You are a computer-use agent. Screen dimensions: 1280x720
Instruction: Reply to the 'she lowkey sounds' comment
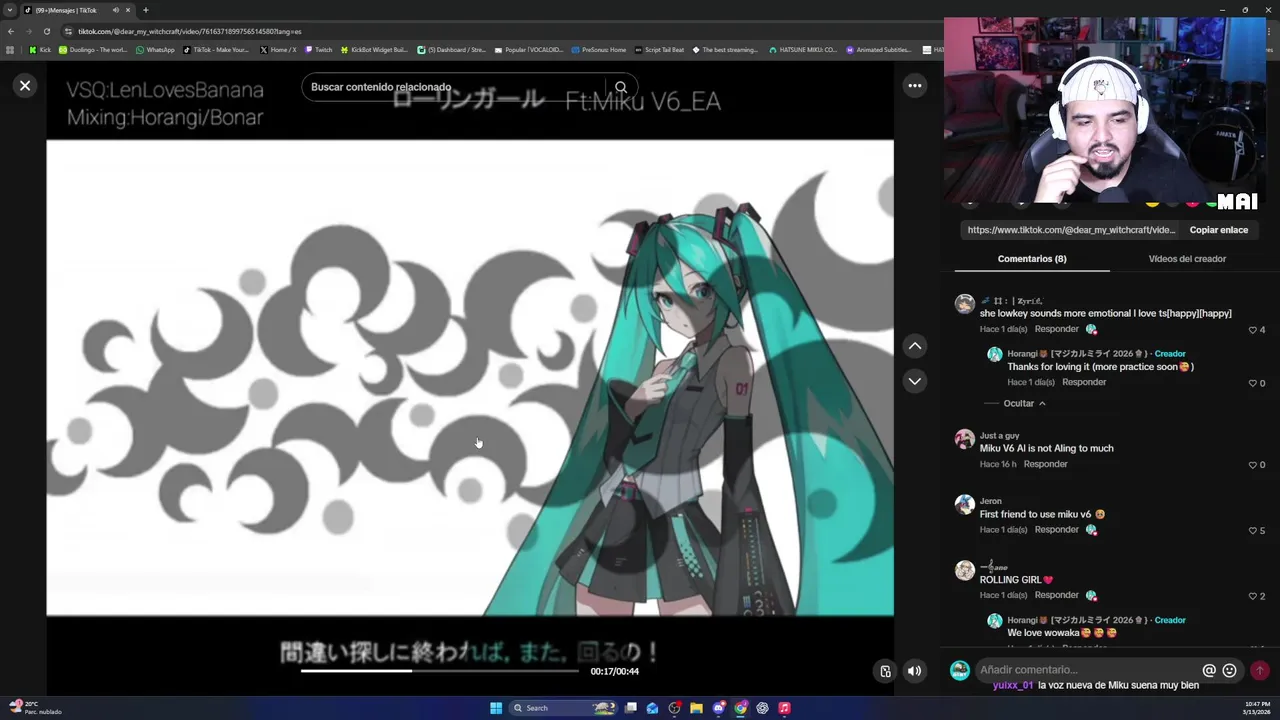pyautogui.click(x=1056, y=329)
